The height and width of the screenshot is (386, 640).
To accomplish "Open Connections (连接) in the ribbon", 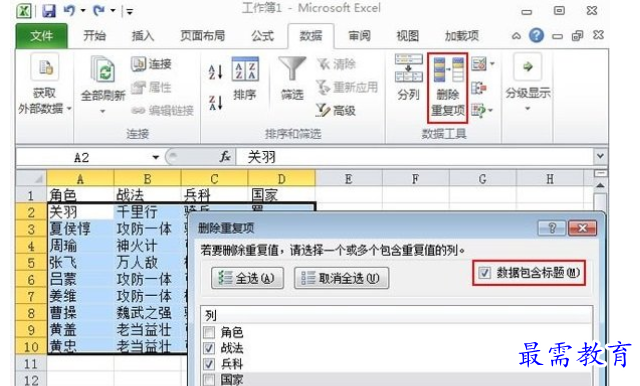I will pos(151,64).
